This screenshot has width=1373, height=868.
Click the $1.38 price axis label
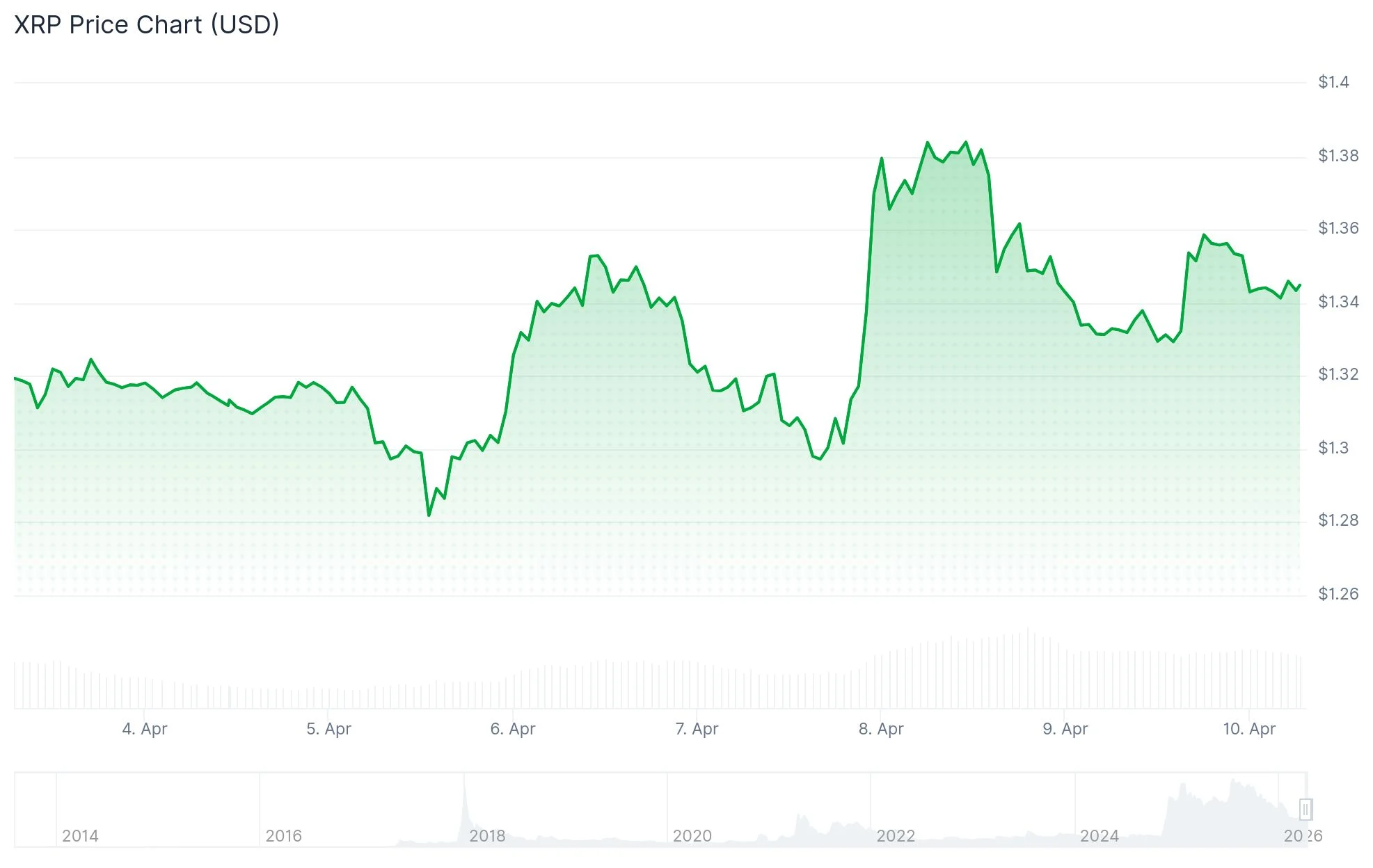[1338, 156]
